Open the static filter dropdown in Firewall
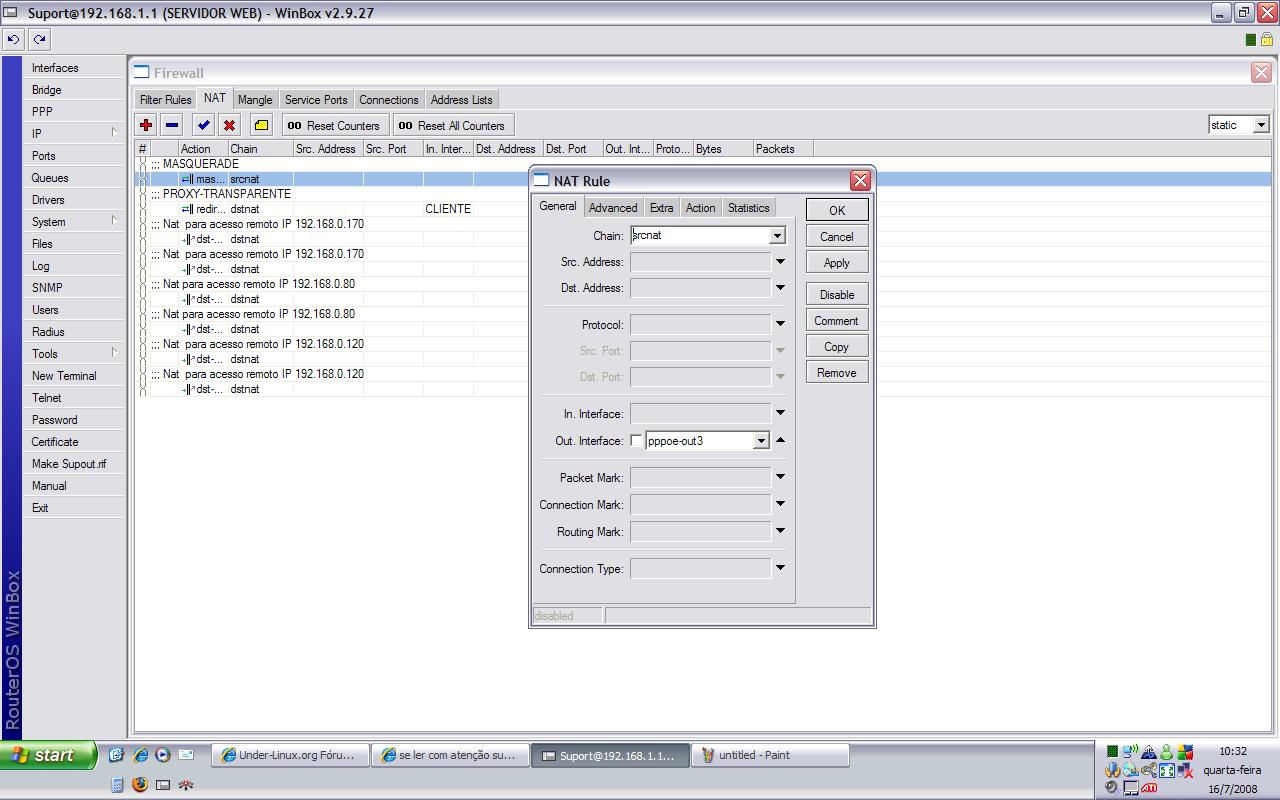Image resolution: width=1280 pixels, height=800 pixels. (x=1261, y=125)
